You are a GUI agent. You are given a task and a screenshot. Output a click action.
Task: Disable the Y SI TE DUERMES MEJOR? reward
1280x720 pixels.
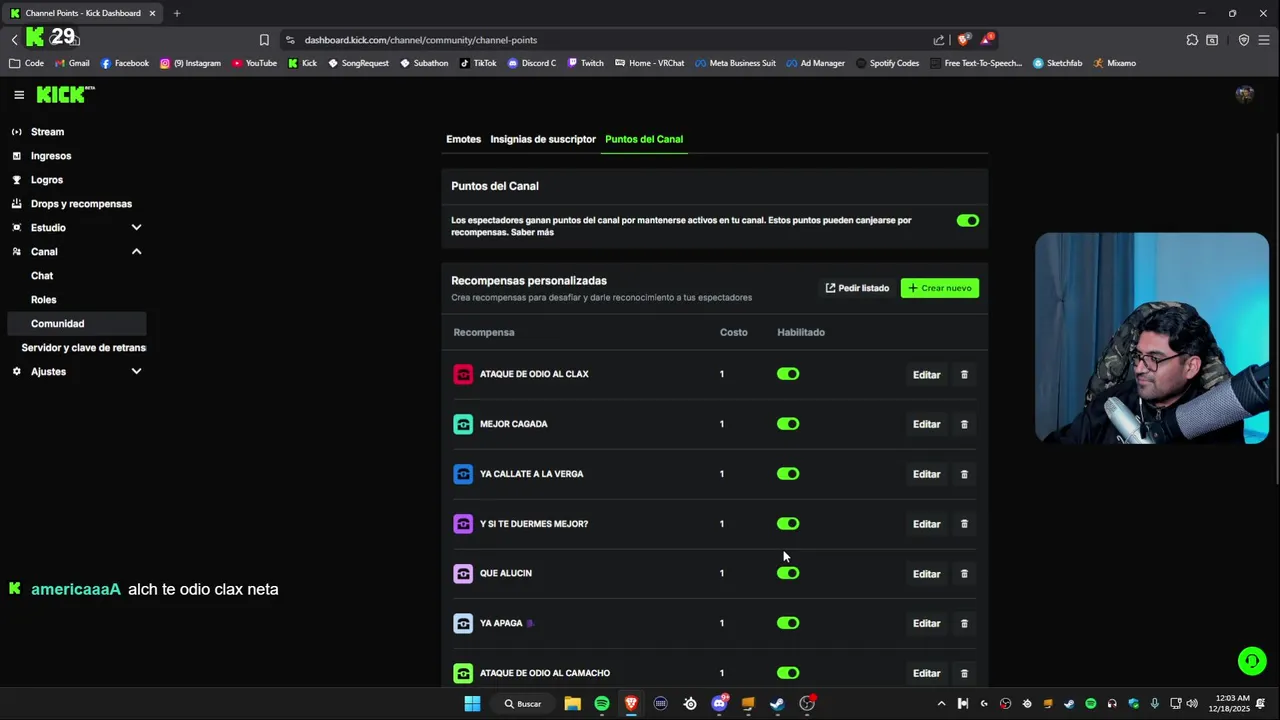coord(788,524)
